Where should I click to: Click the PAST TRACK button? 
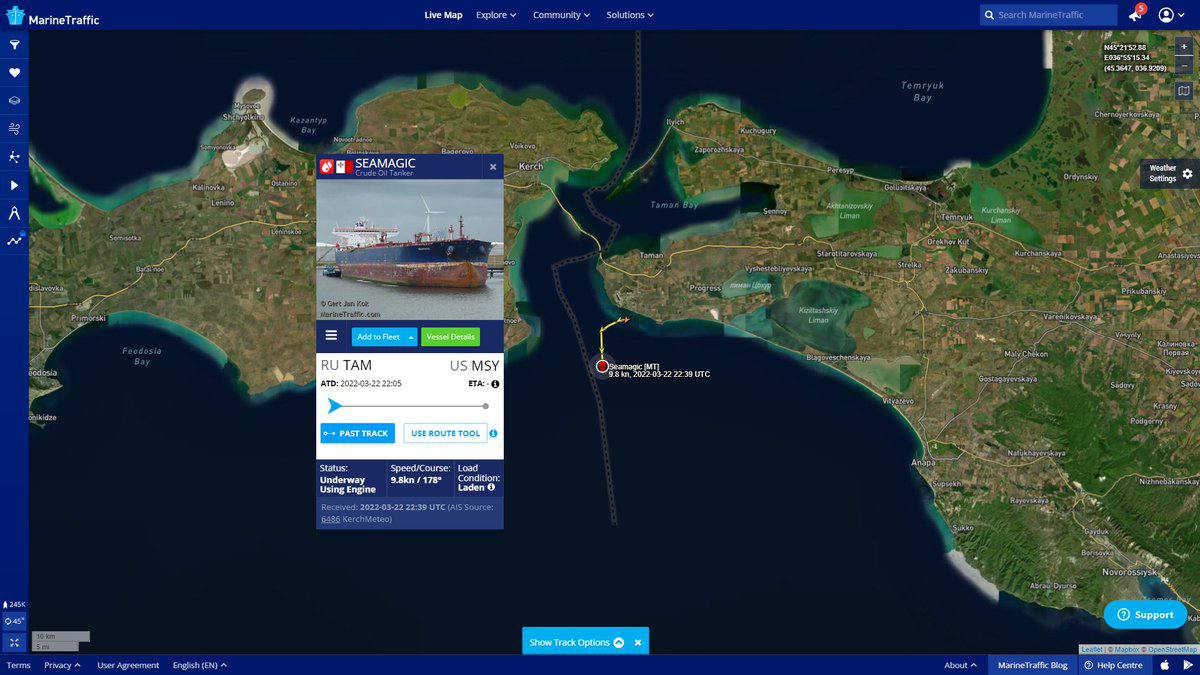point(357,433)
